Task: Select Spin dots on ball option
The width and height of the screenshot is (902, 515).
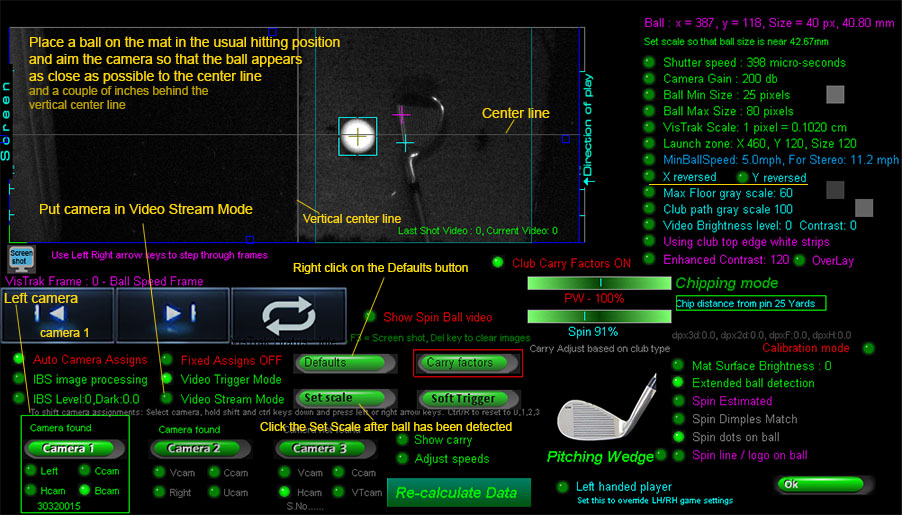Action: point(678,437)
